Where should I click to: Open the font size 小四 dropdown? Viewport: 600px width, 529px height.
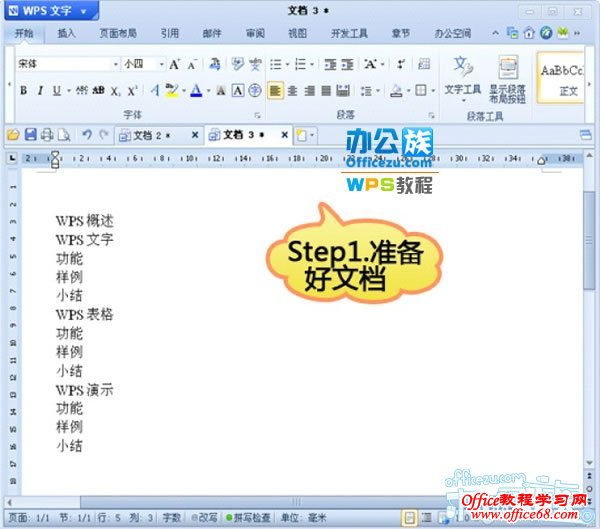point(162,64)
